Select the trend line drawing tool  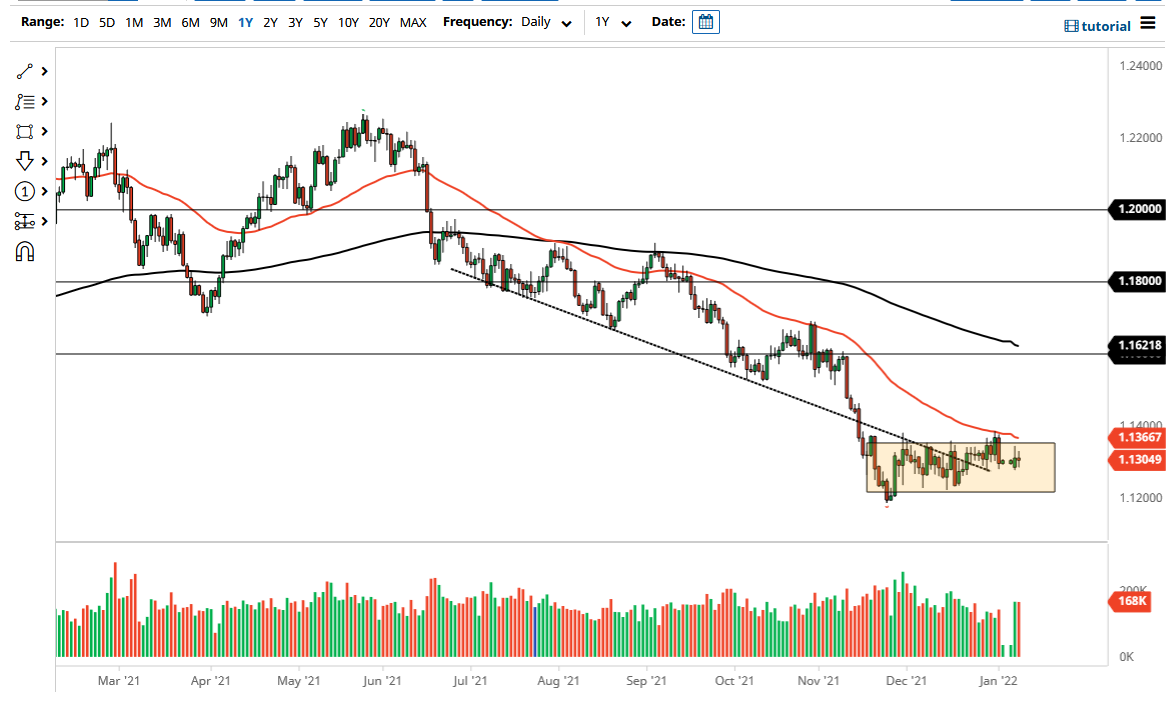(25, 71)
